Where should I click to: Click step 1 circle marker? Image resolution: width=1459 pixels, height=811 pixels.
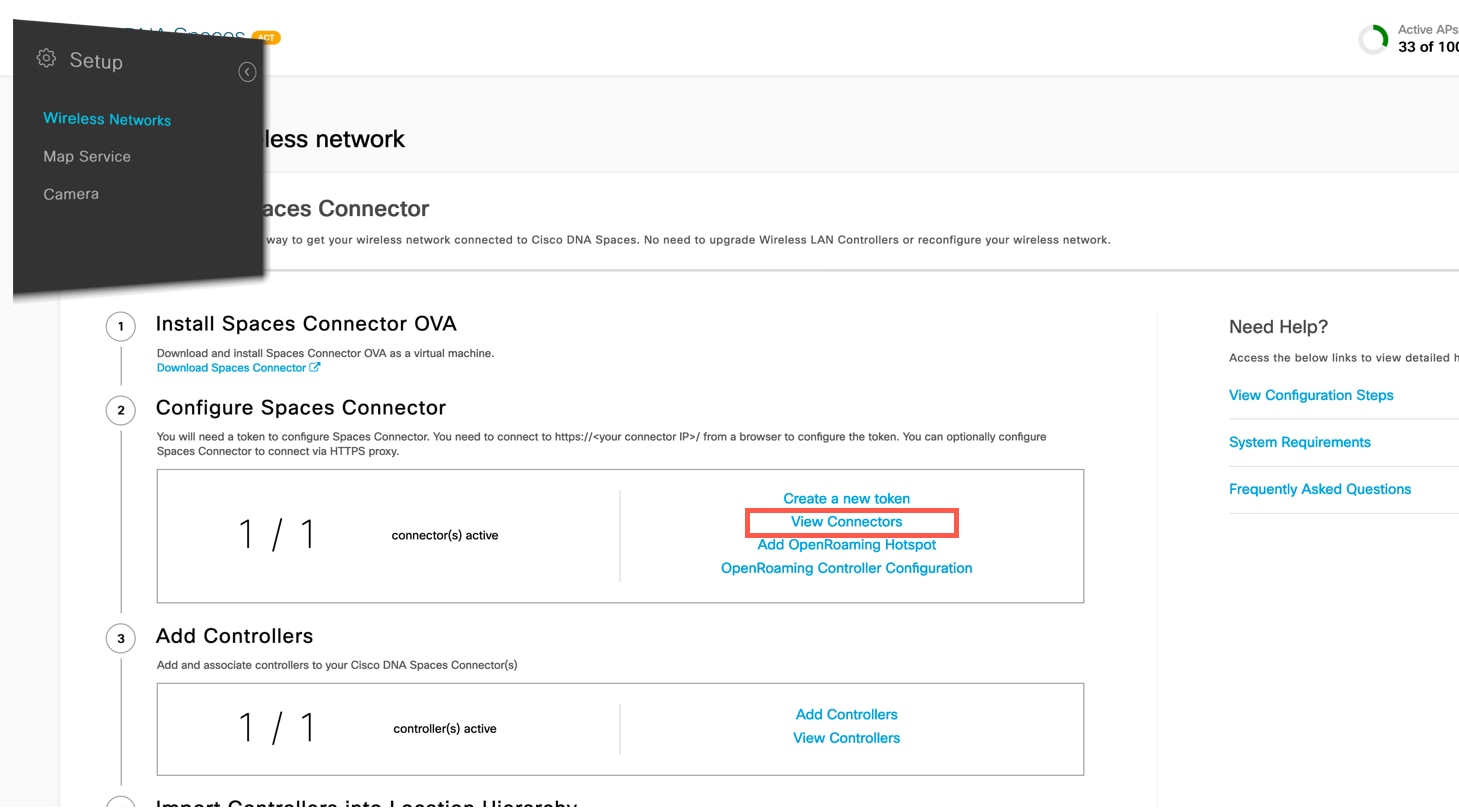(x=121, y=326)
